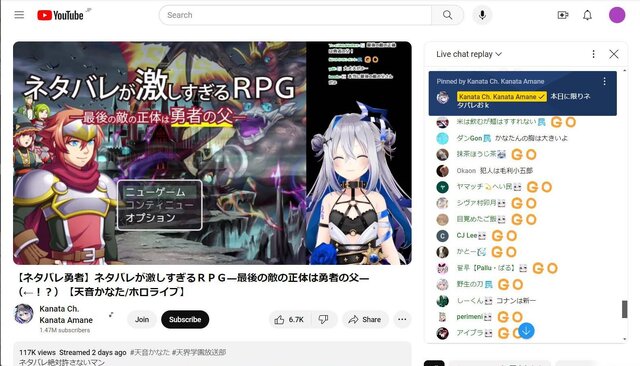Screen dimensions: 640x366
Task: Click the search magnifier button
Action: click(x=447, y=15)
